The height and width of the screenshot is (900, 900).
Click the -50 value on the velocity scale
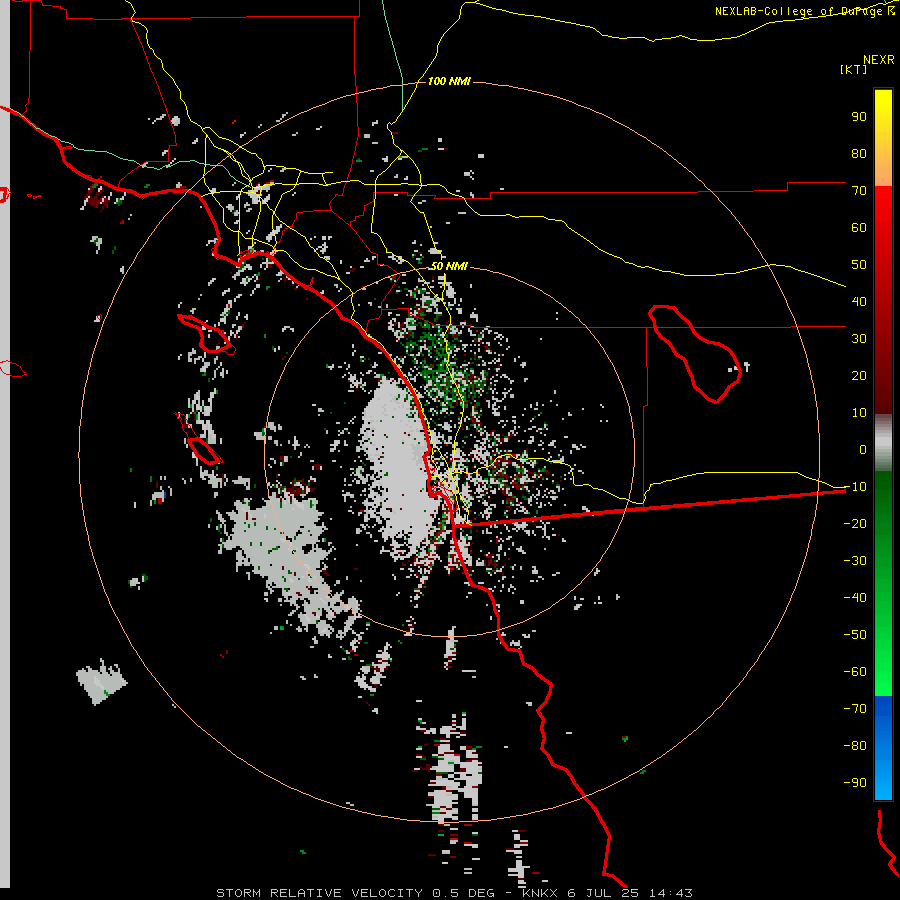point(855,635)
